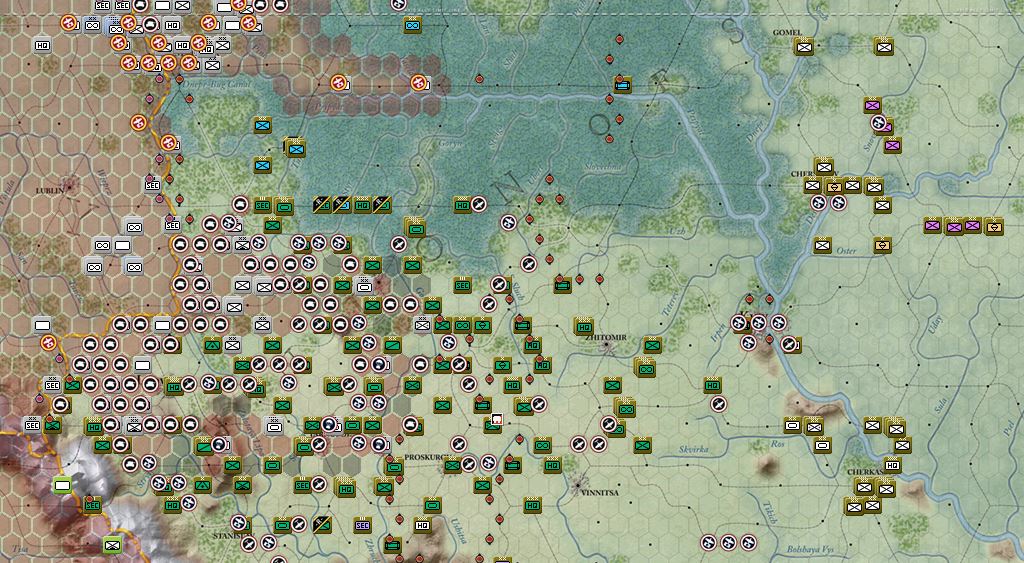Click the Bolshaya Vys river label
Image resolution: width=1024 pixels, height=563 pixels.
click(810, 549)
